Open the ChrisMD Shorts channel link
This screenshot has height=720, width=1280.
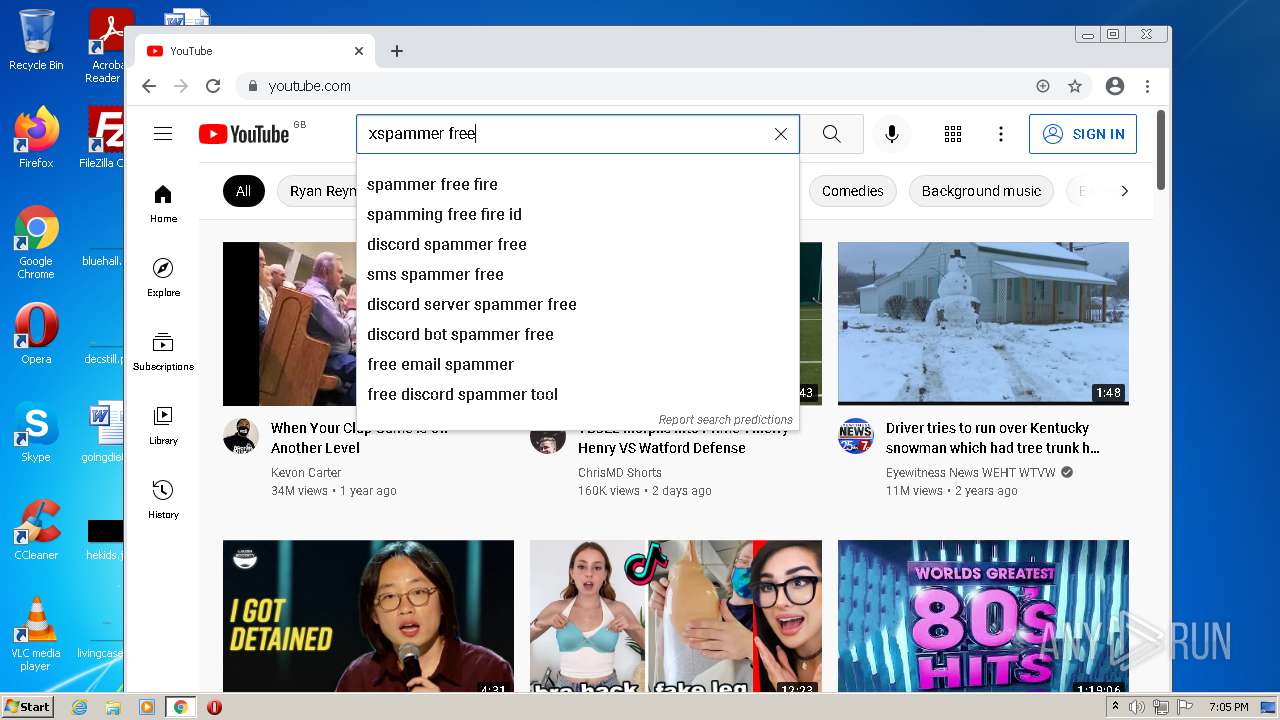[620, 473]
